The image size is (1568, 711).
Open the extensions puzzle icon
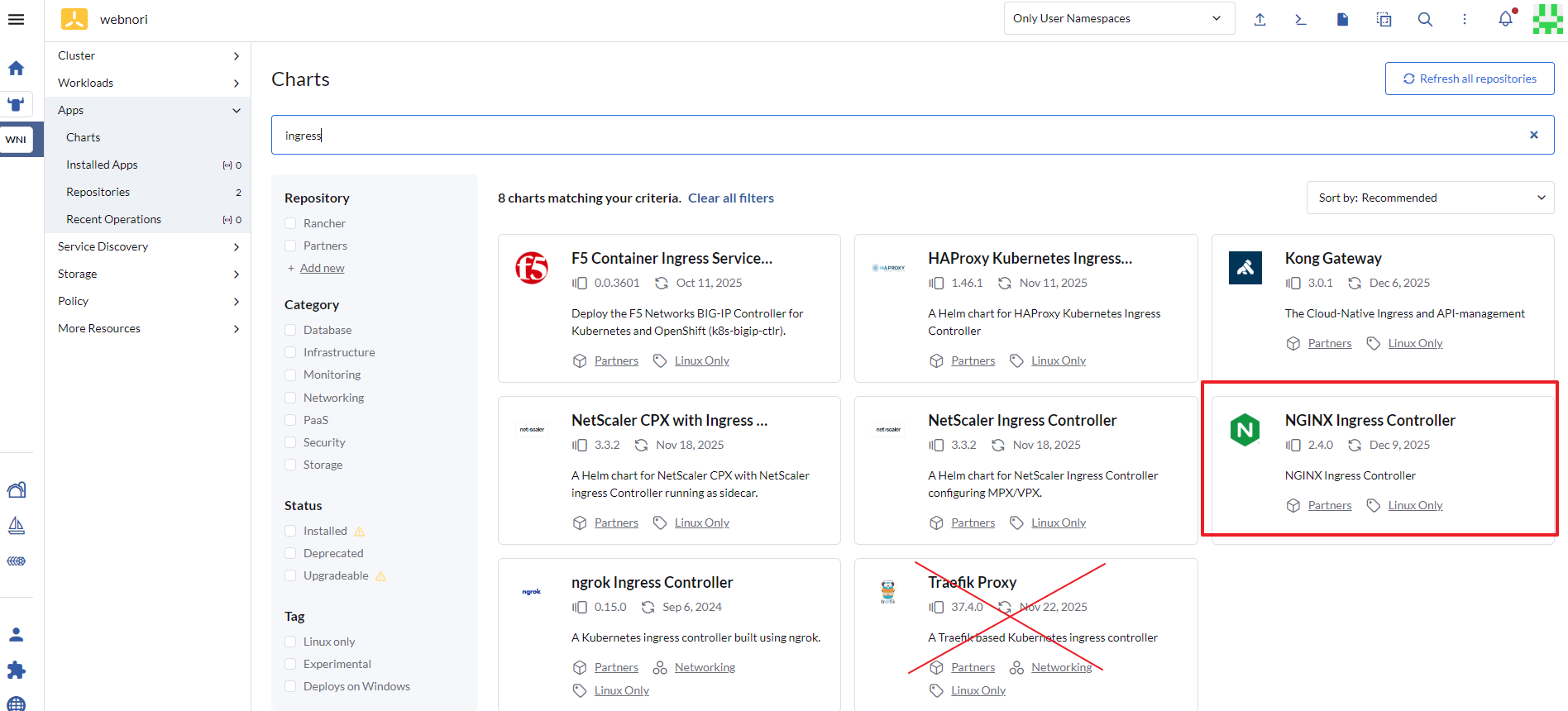[x=16, y=670]
